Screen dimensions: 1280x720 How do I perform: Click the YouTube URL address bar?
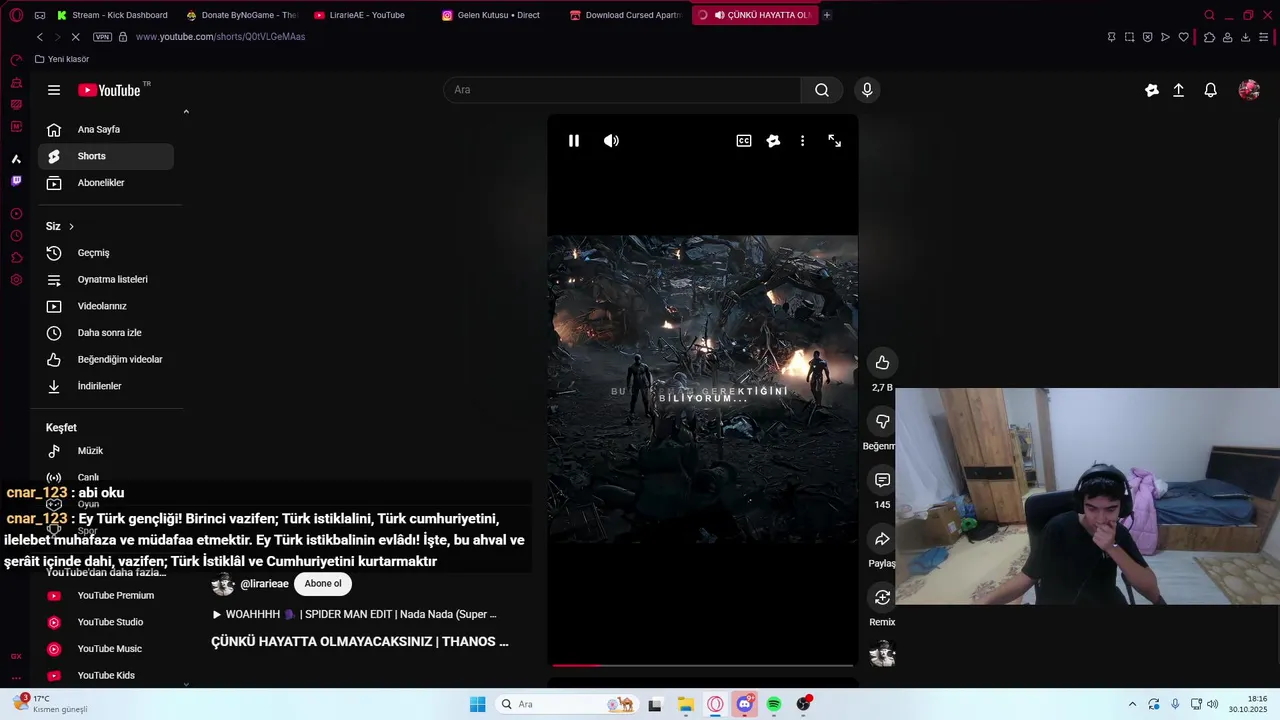pyautogui.click(x=220, y=37)
